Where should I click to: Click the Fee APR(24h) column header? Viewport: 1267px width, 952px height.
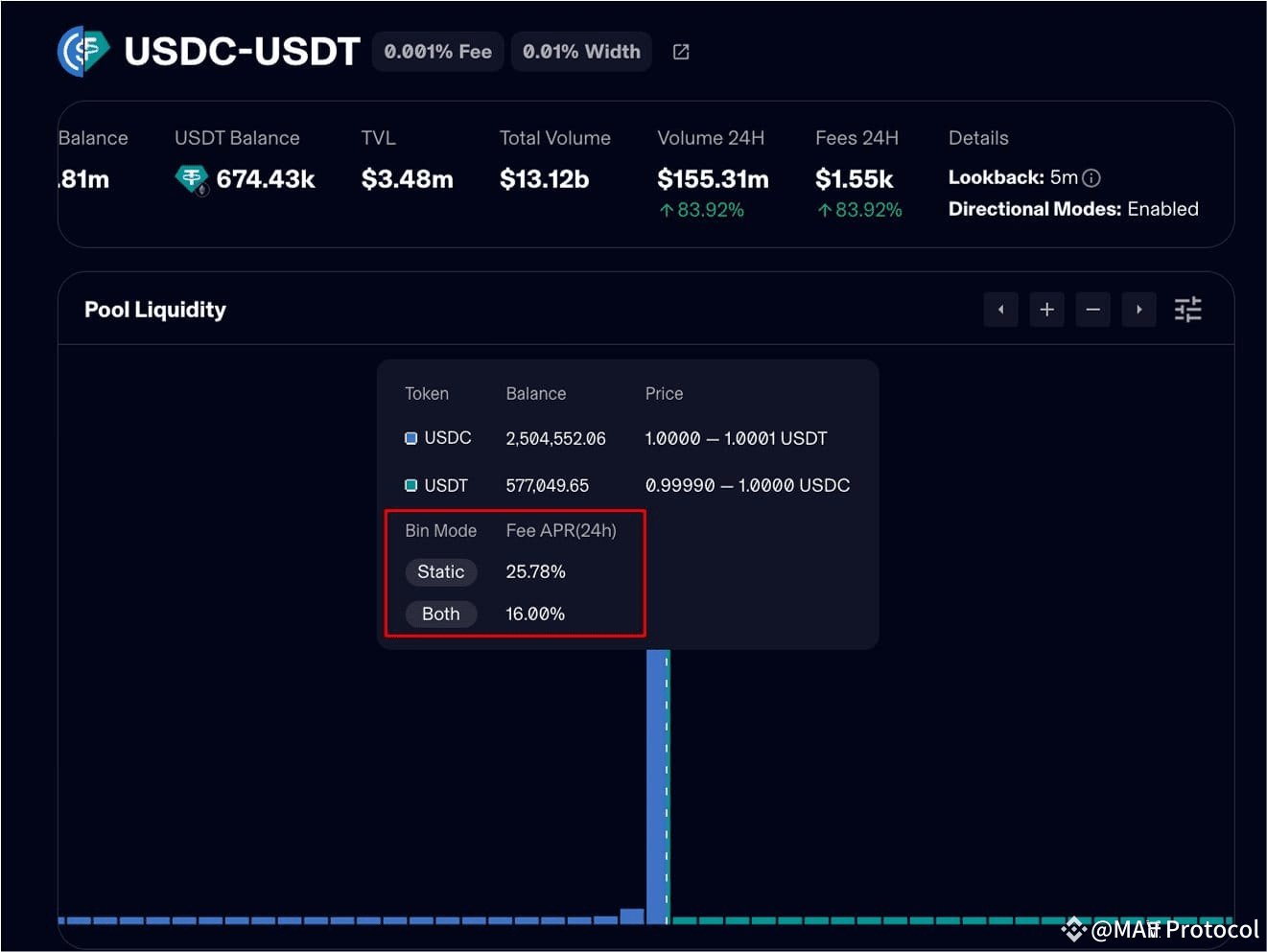(x=561, y=531)
